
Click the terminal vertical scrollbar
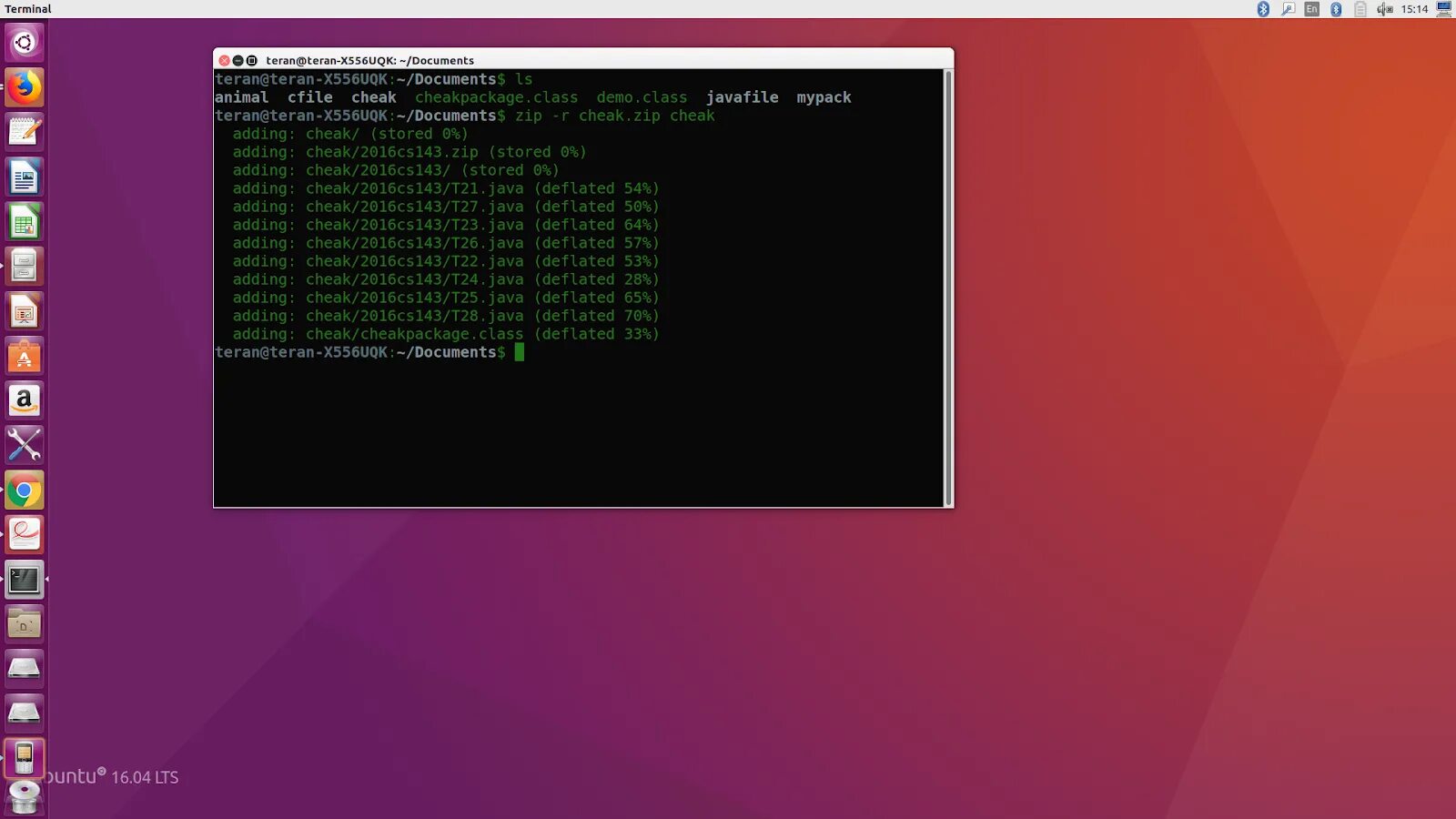tap(948, 288)
